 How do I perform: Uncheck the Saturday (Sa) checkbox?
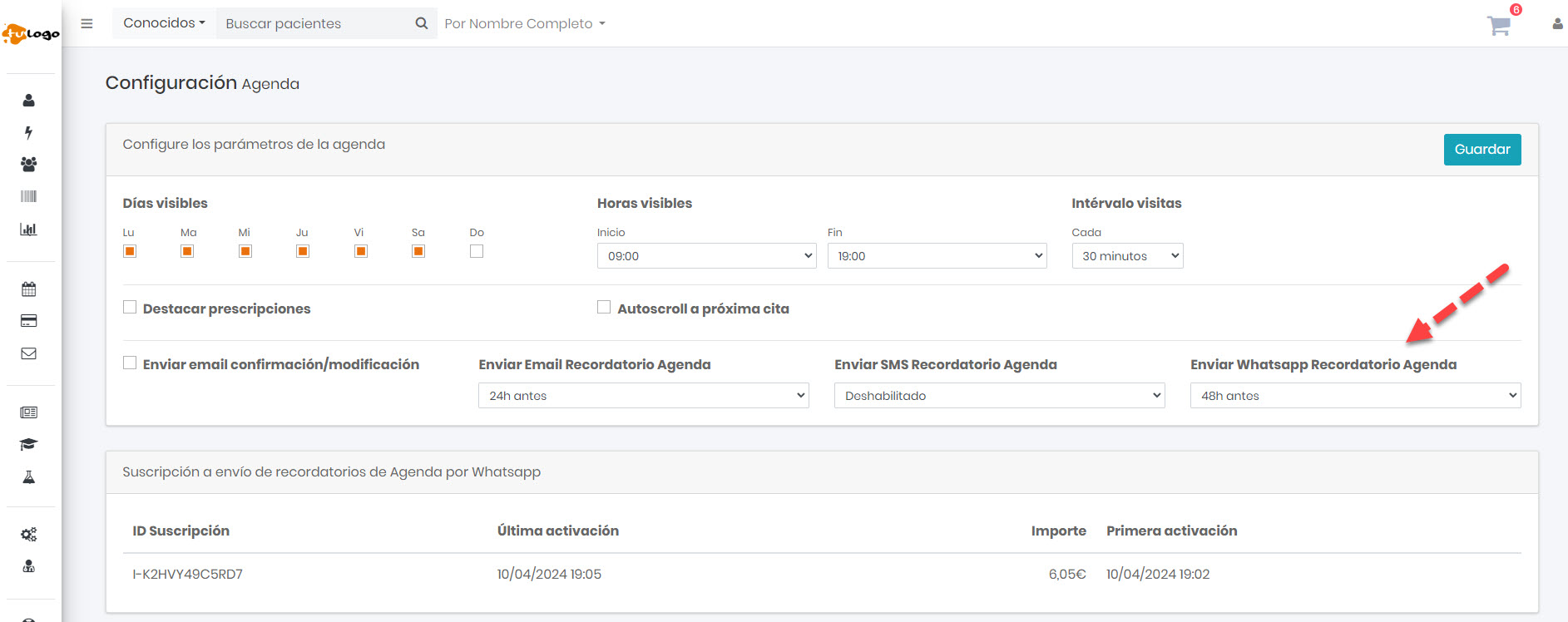pyautogui.click(x=418, y=251)
